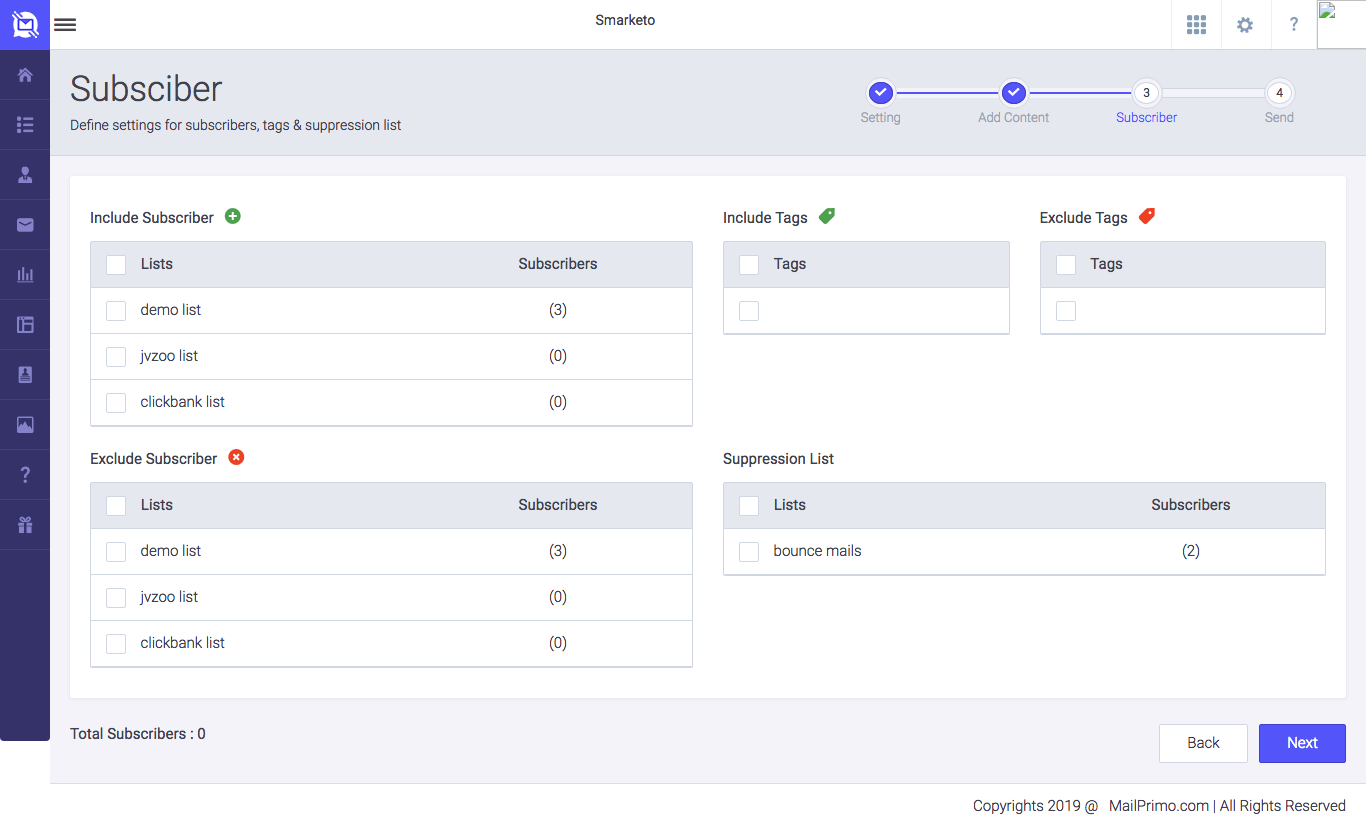1366x828 pixels.
Task: Click the Back button
Action: point(1203,743)
